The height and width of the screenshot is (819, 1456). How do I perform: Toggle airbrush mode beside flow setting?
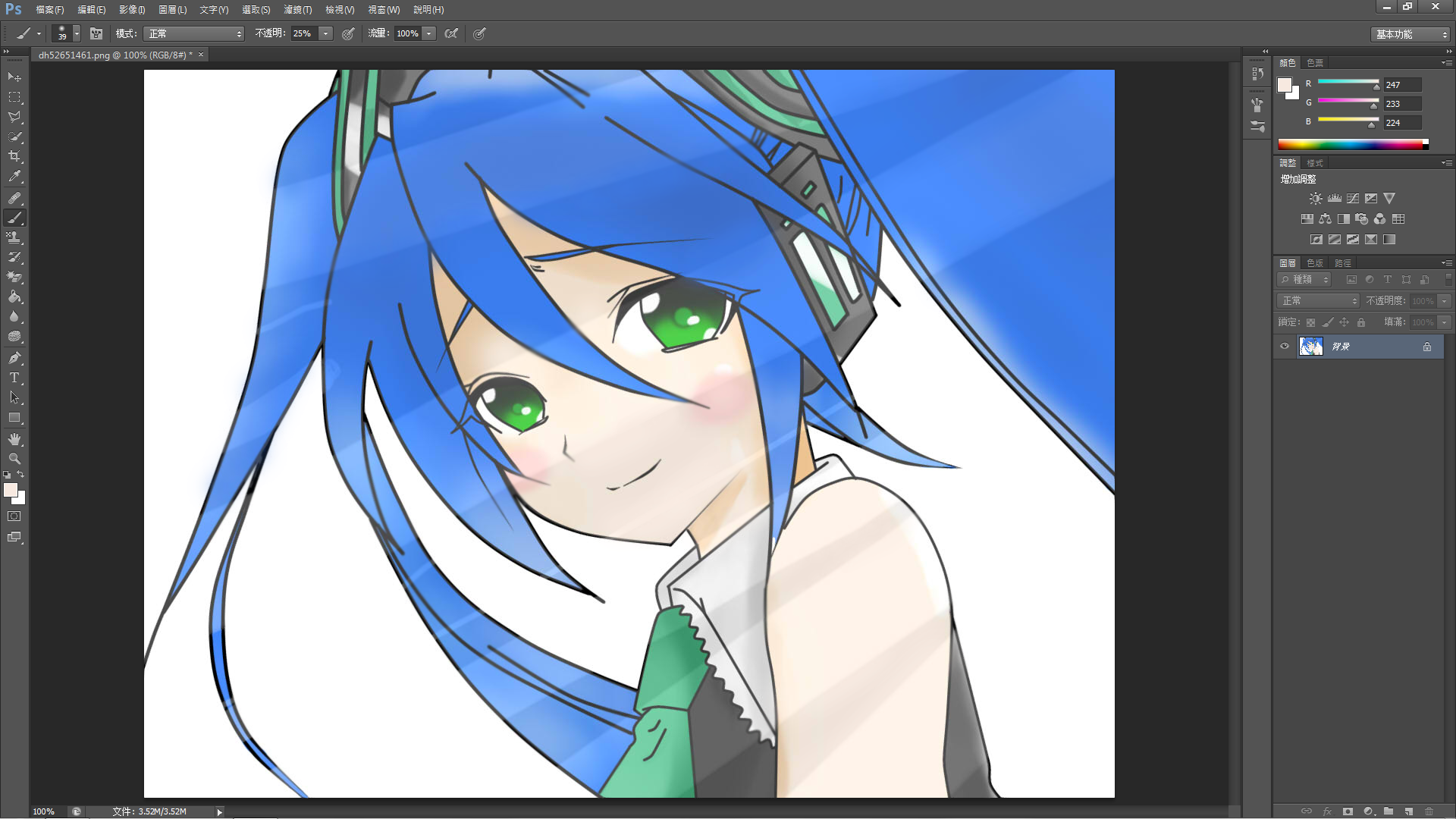451,33
